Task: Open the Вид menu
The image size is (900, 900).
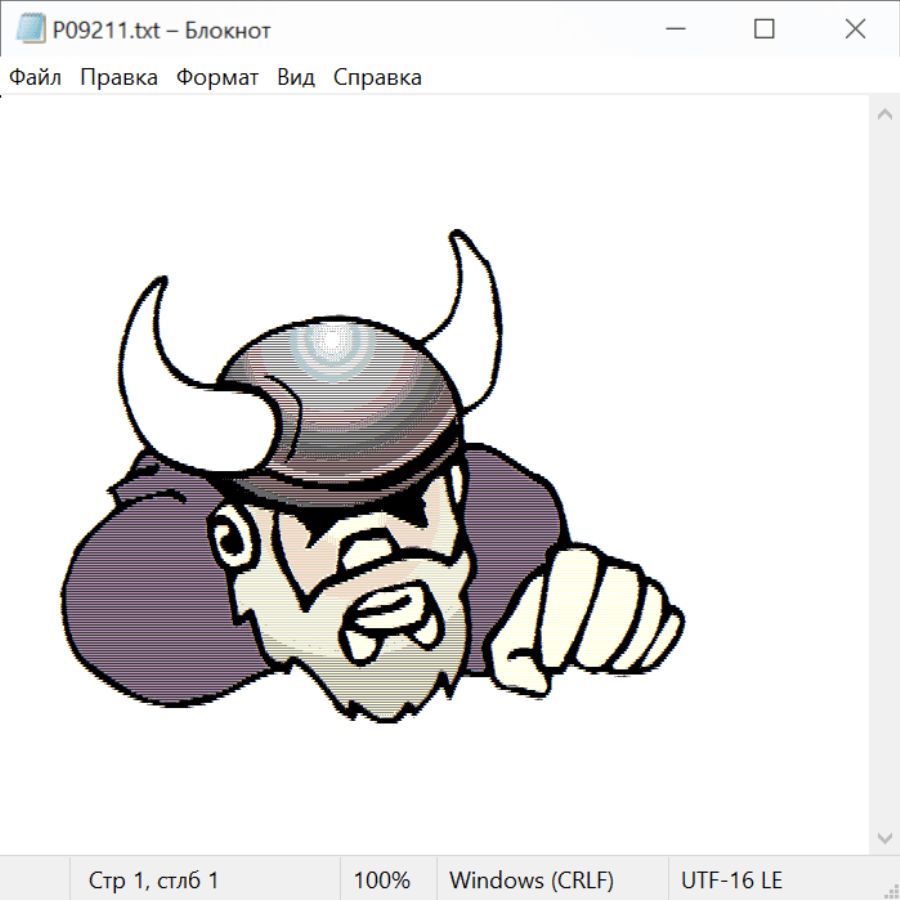Action: 295,78
